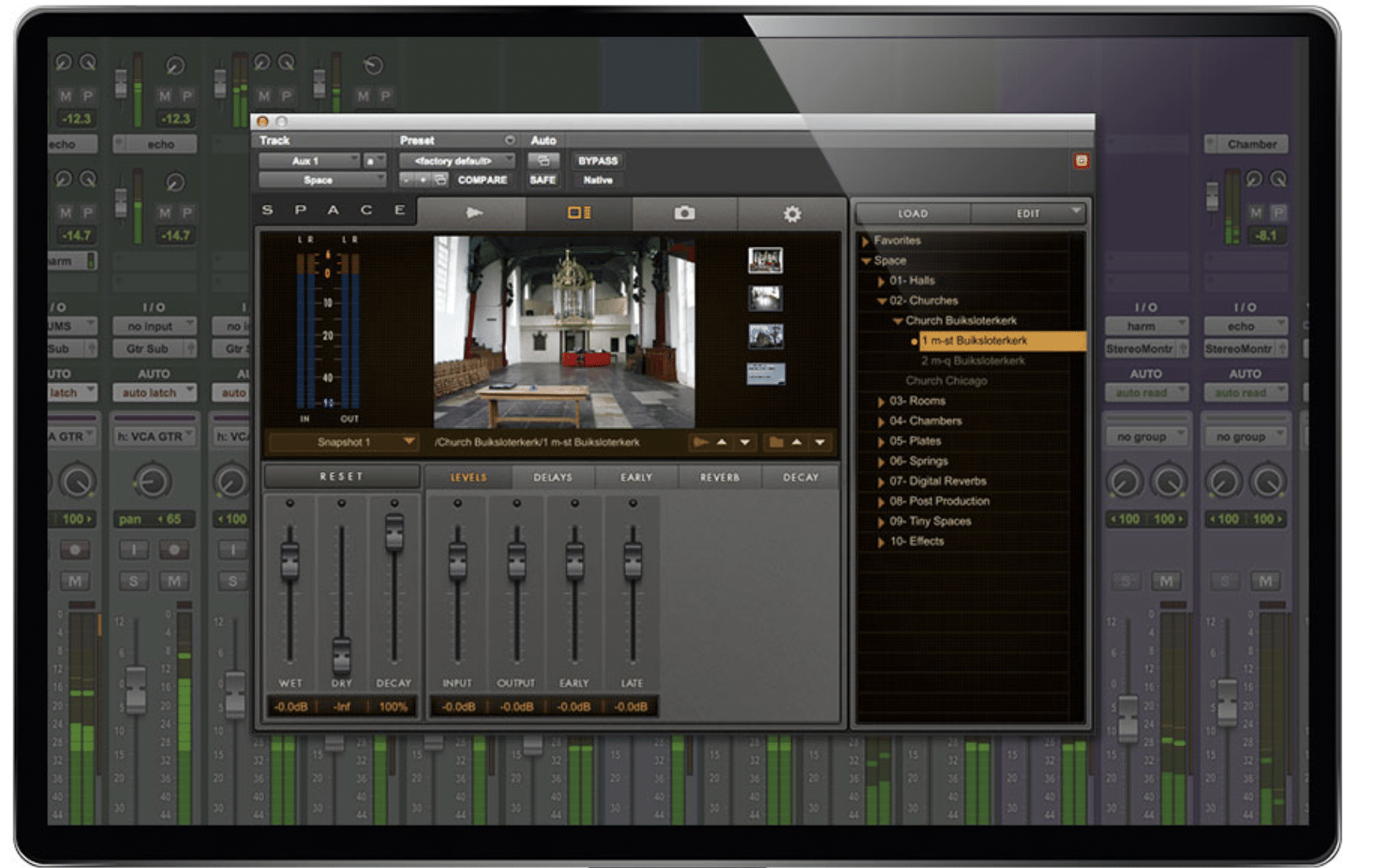Expand the 03- Rooms folder

point(881,401)
